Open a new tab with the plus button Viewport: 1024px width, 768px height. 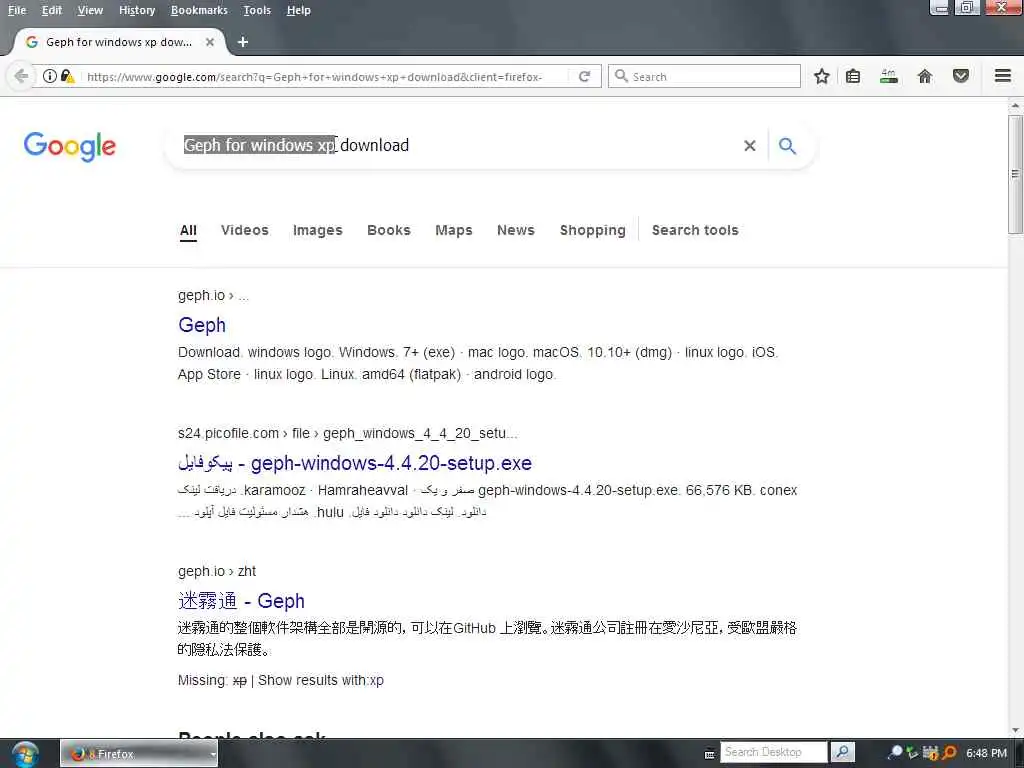tap(243, 42)
